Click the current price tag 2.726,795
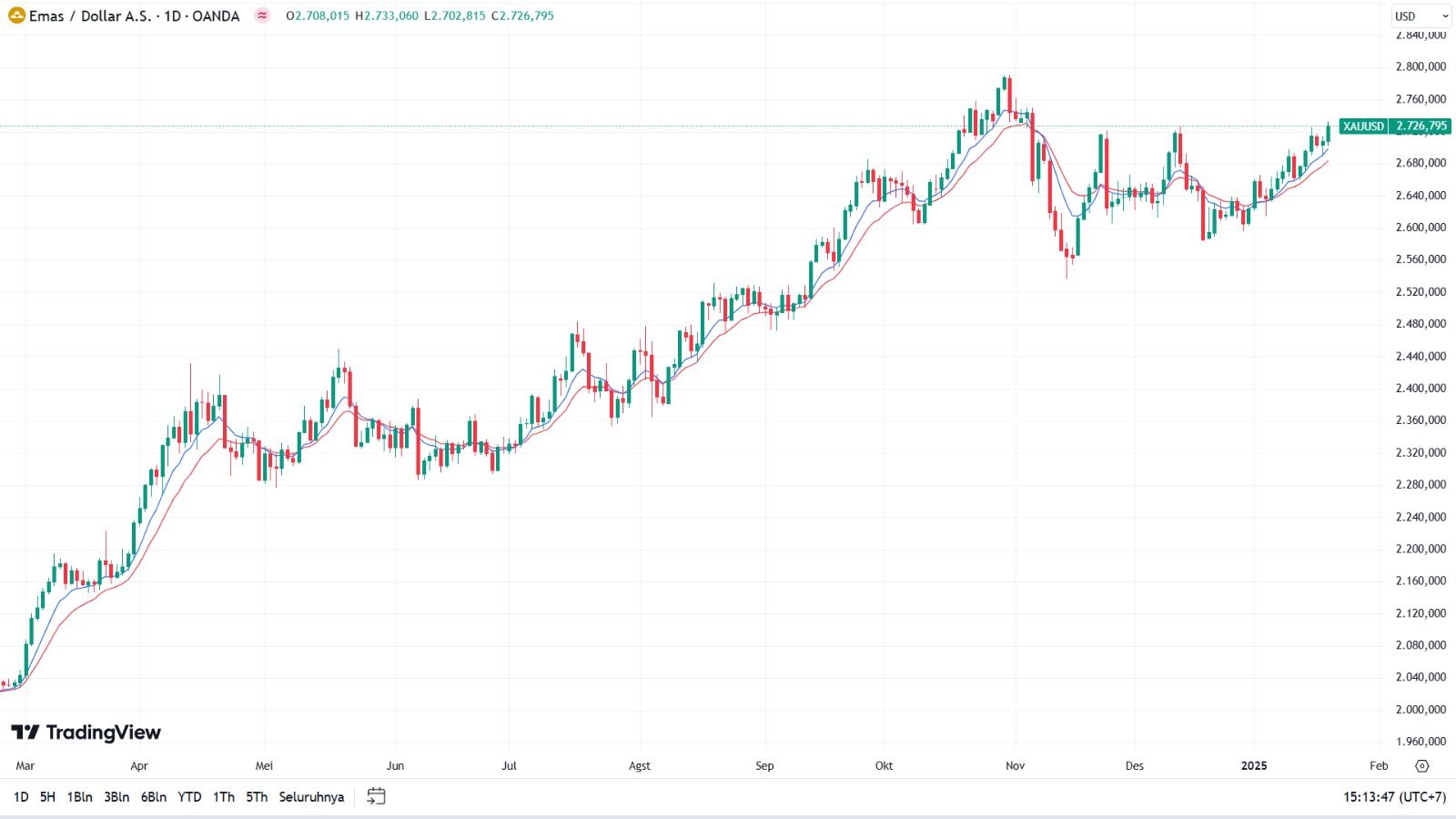This screenshot has width=1456, height=819. click(1421, 126)
